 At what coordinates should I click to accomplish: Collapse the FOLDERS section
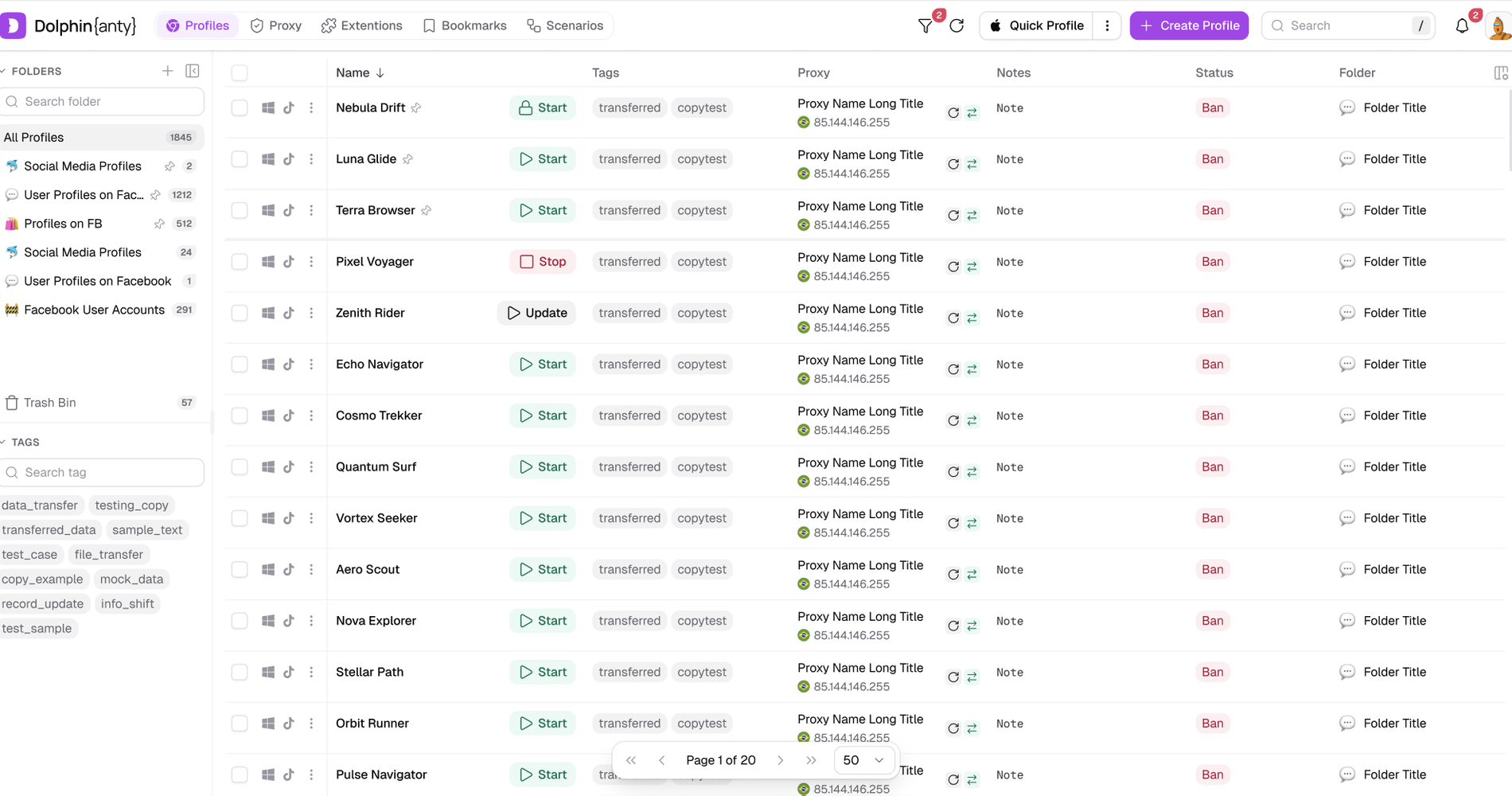3,71
